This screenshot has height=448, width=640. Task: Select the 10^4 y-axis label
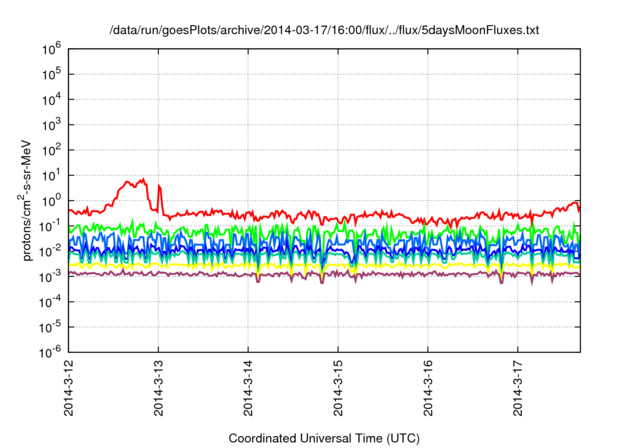pos(51,100)
